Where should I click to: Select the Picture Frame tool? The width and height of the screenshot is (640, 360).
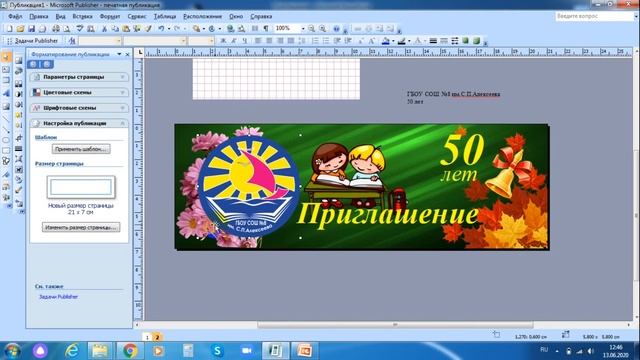point(6,107)
